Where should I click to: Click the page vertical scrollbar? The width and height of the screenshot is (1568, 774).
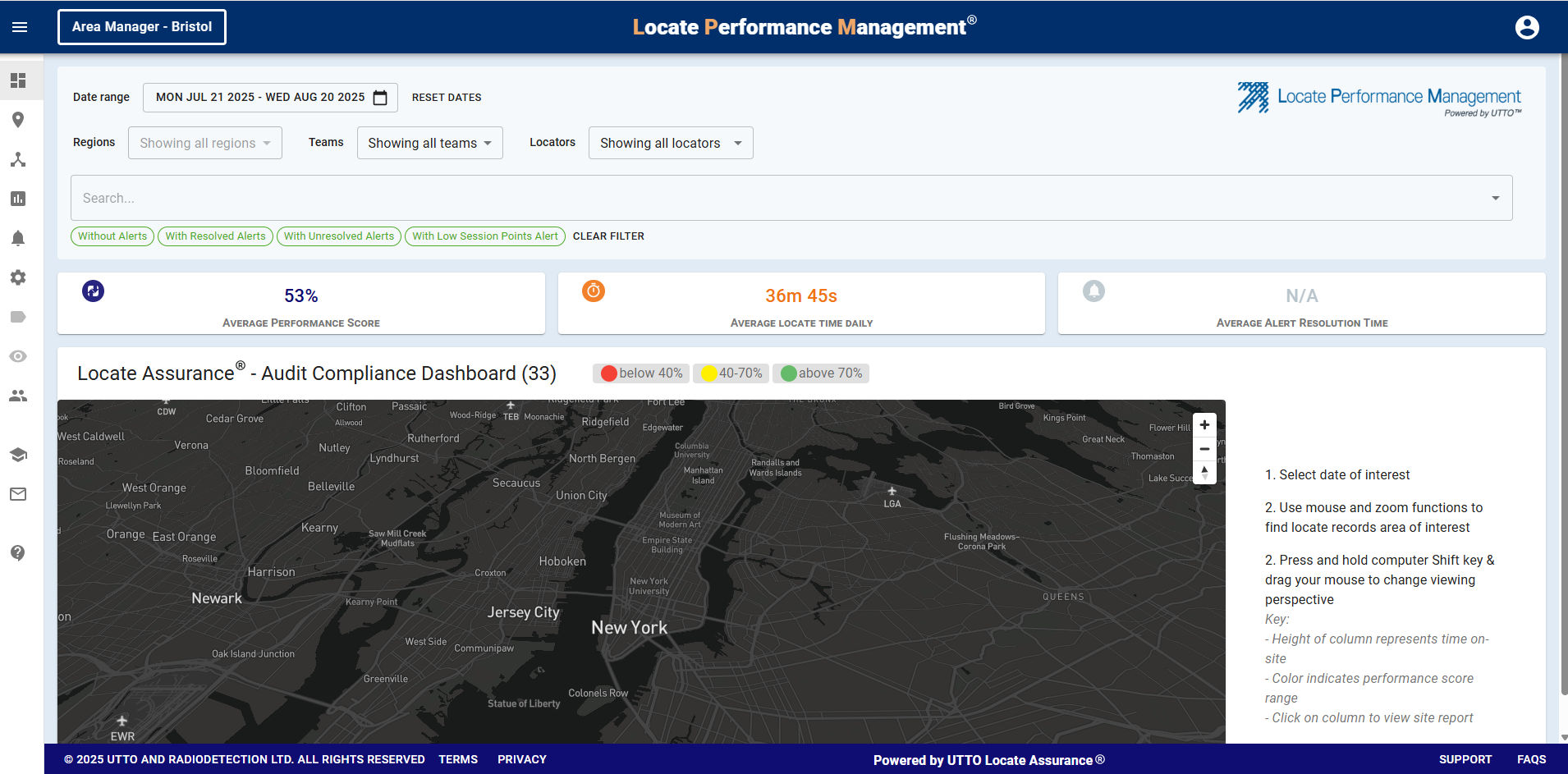pyautogui.click(x=1563, y=374)
